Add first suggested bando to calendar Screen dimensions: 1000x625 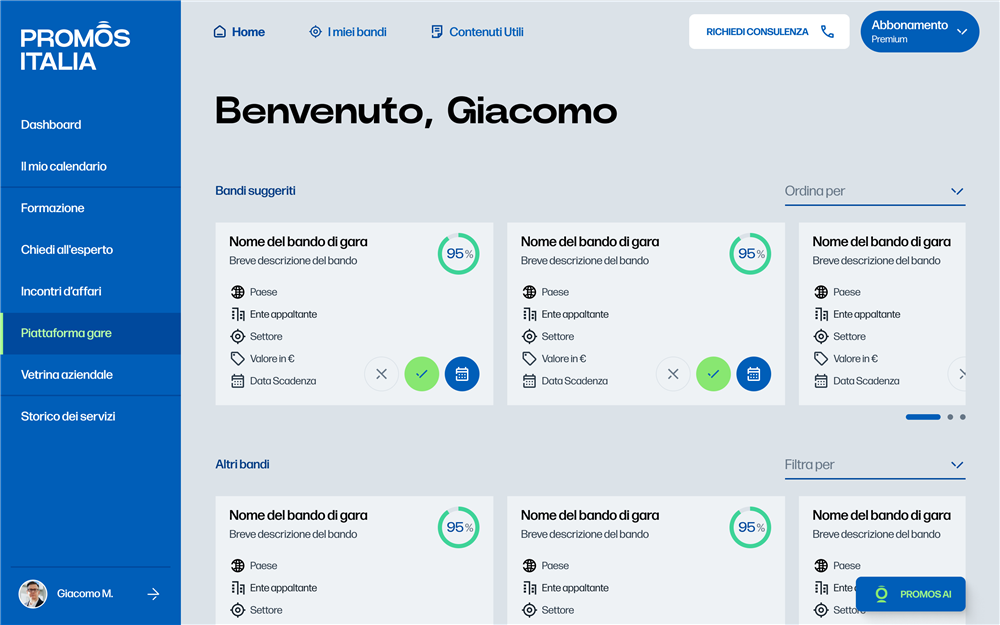(x=462, y=374)
